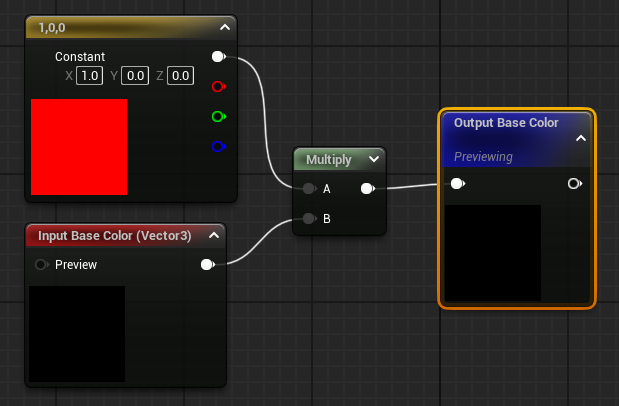Click the Y value field showing 0.0
This screenshot has width=619, height=406.
click(135, 75)
